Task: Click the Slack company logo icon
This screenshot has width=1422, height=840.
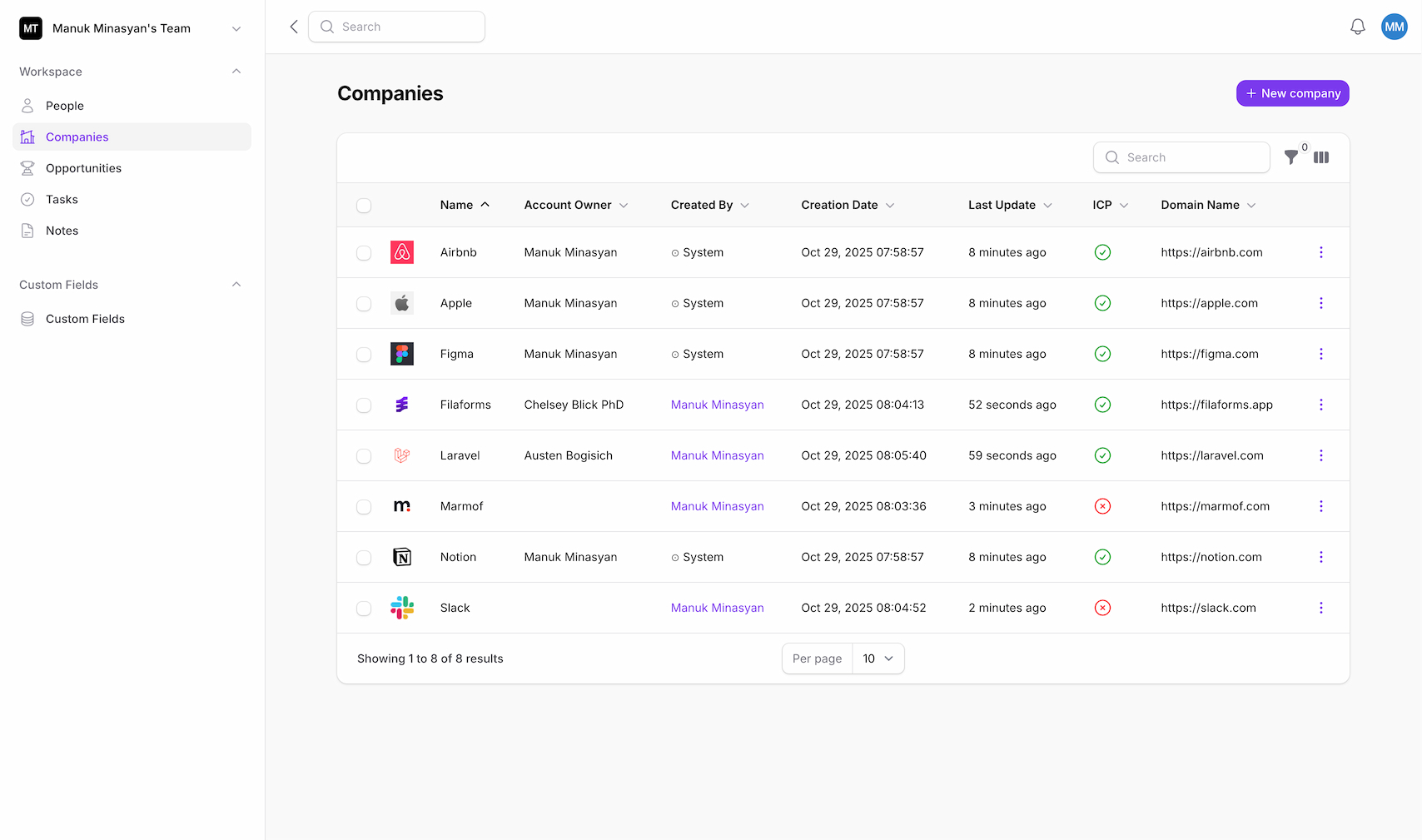Action: tap(402, 608)
